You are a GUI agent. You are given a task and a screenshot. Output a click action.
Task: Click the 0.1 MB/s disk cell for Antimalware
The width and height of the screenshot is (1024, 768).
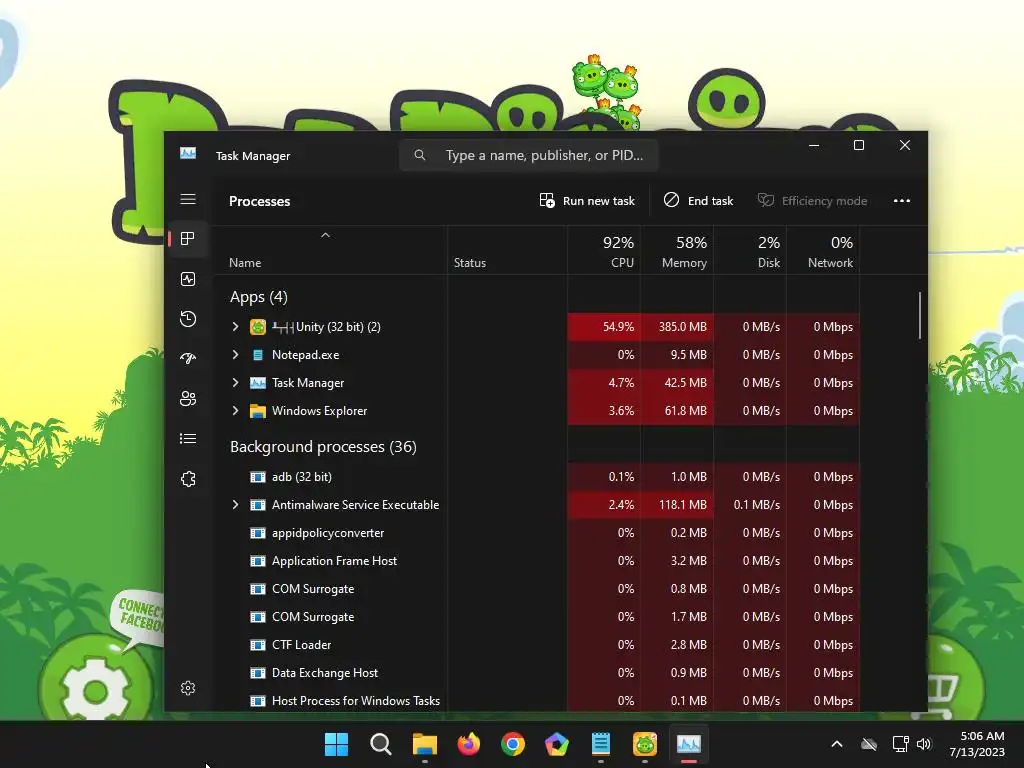point(750,505)
